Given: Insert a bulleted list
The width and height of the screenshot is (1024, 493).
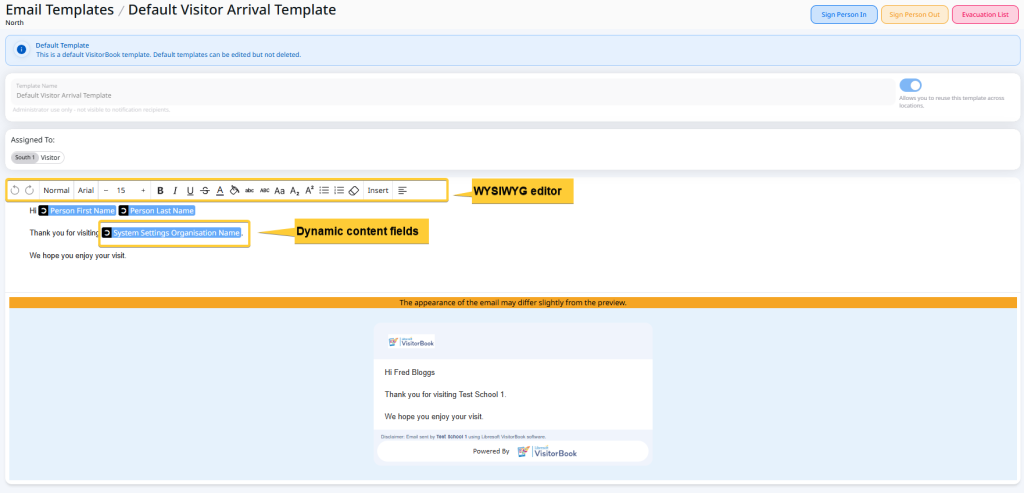Looking at the screenshot, I should tap(324, 190).
